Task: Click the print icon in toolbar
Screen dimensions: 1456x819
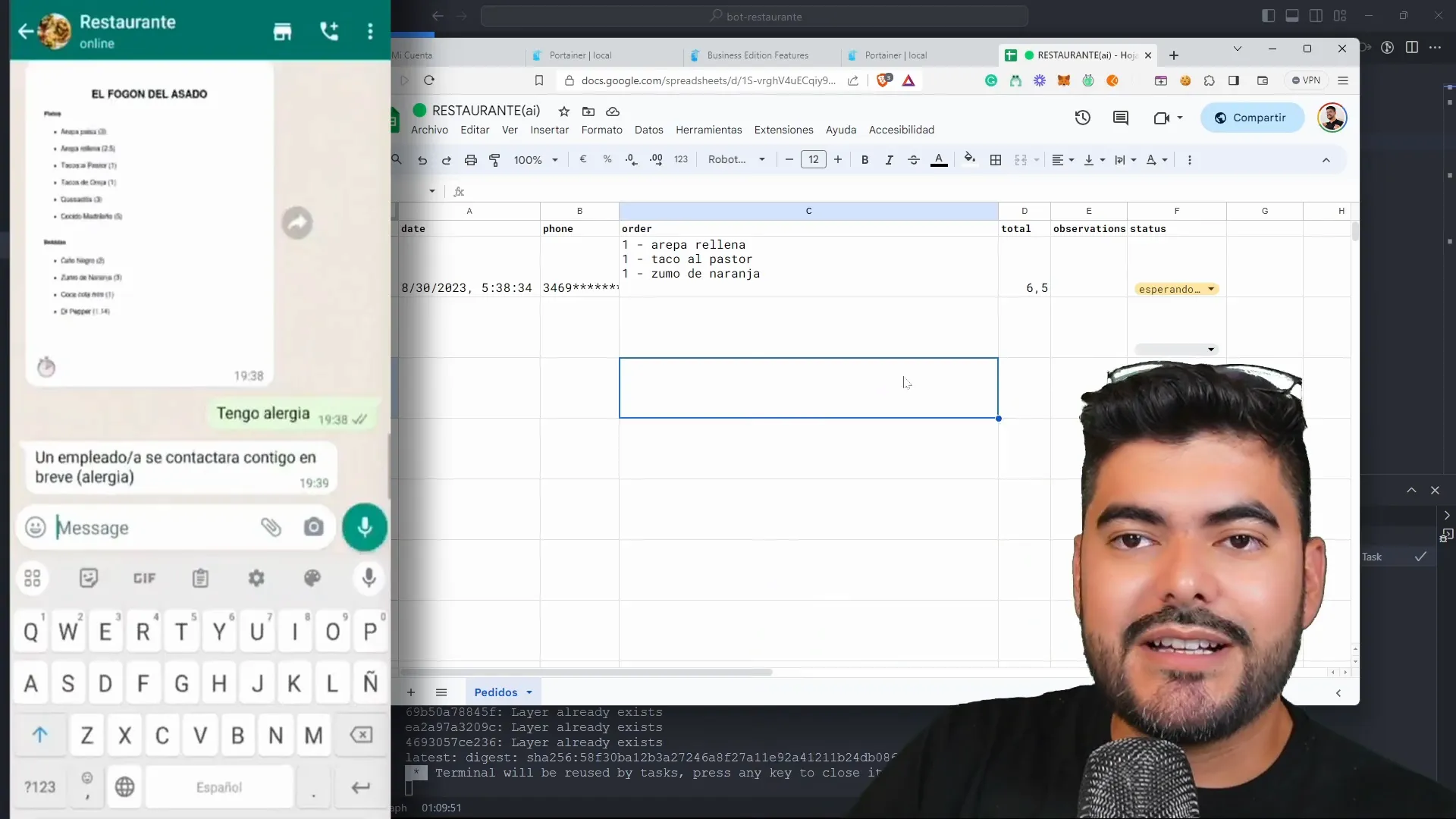Action: coord(471,160)
